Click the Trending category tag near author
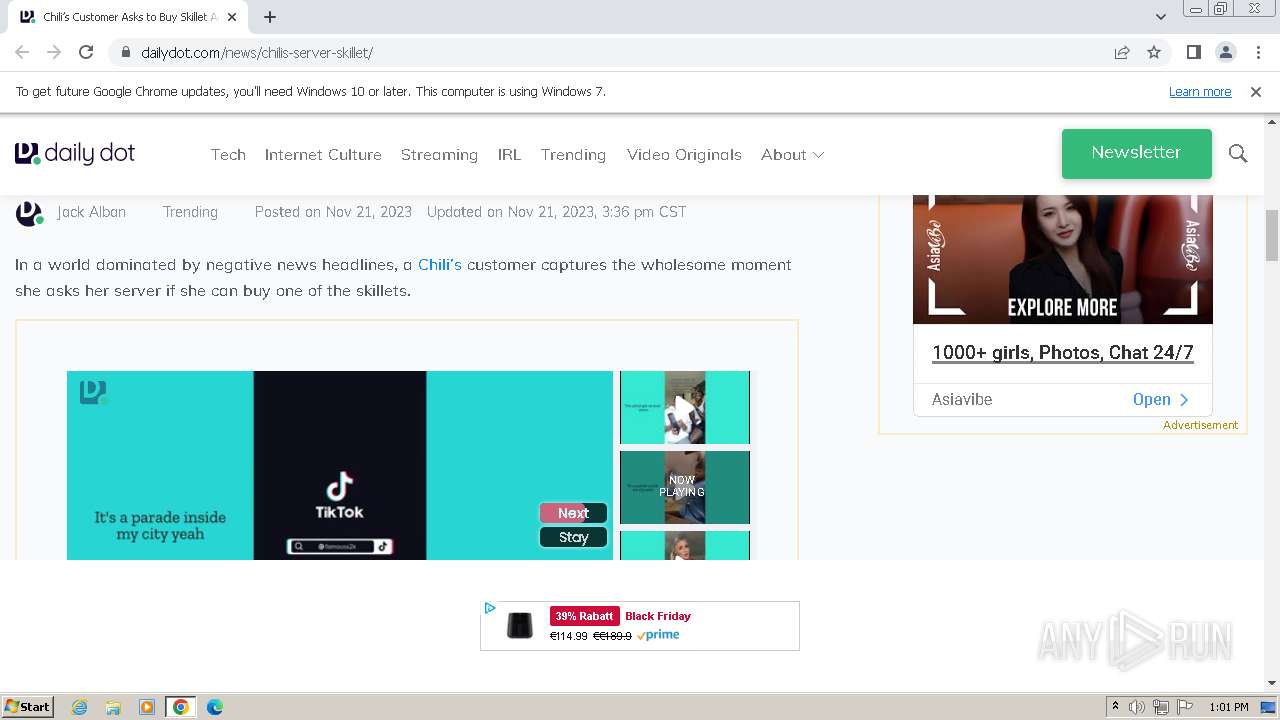This screenshot has height=720, width=1280. click(190, 212)
